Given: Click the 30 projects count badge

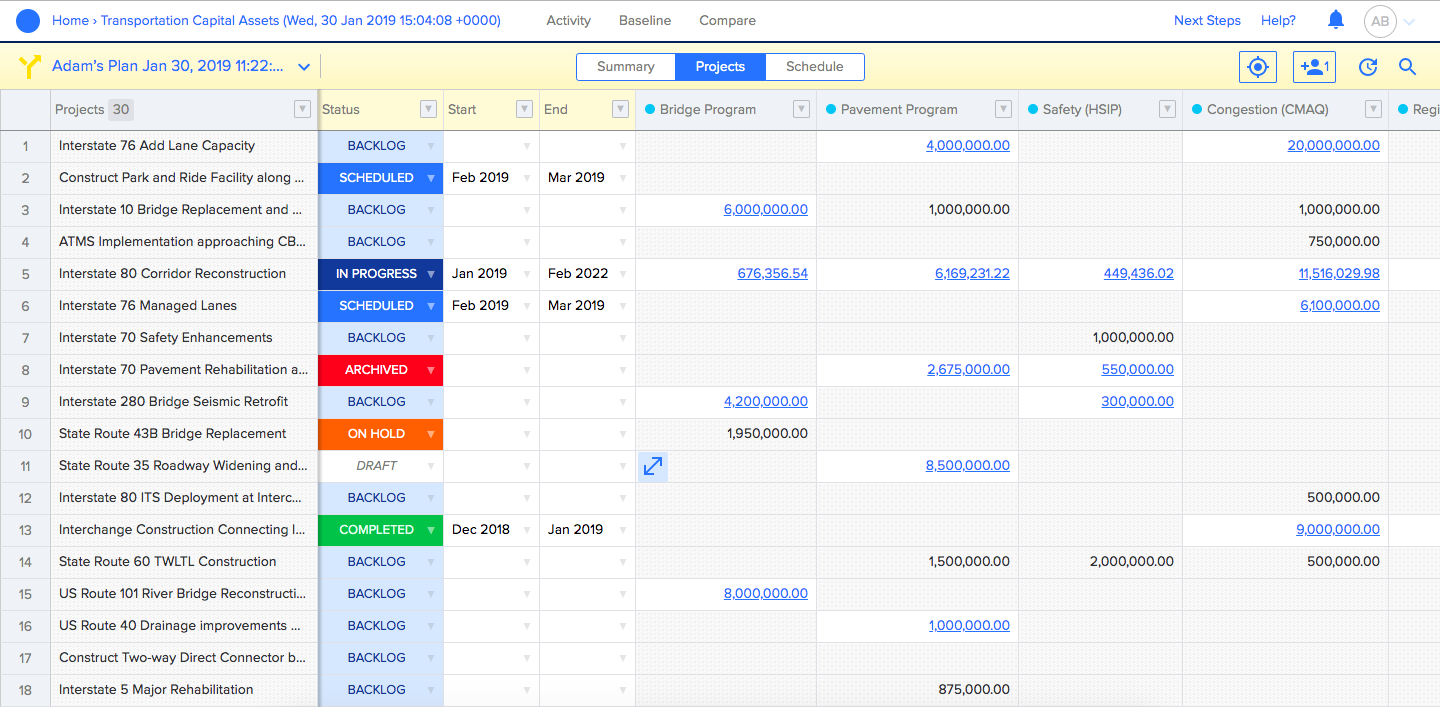Looking at the screenshot, I should [x=120, y=110].
